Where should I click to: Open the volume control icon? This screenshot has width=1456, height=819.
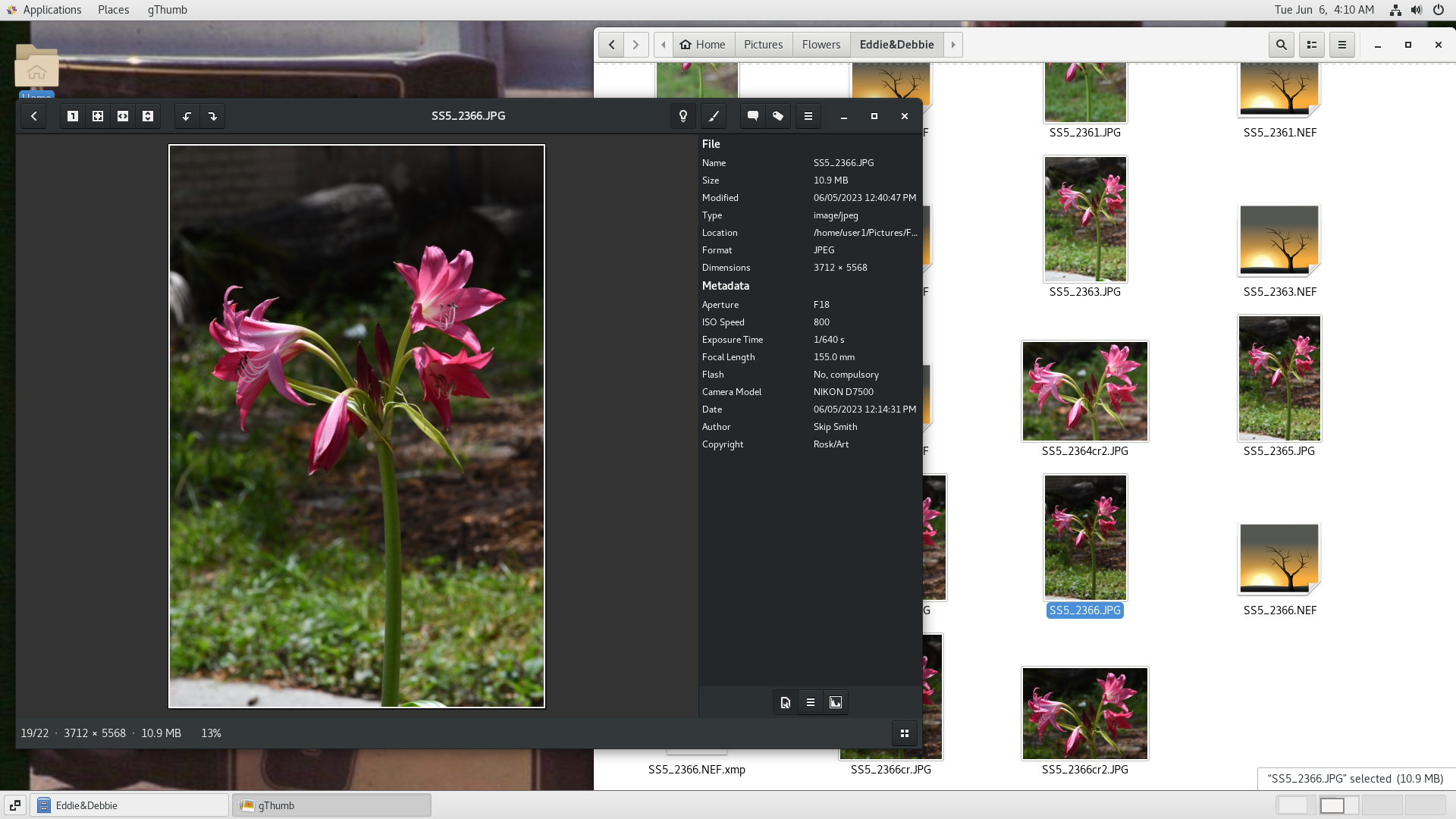(1417, 10)
